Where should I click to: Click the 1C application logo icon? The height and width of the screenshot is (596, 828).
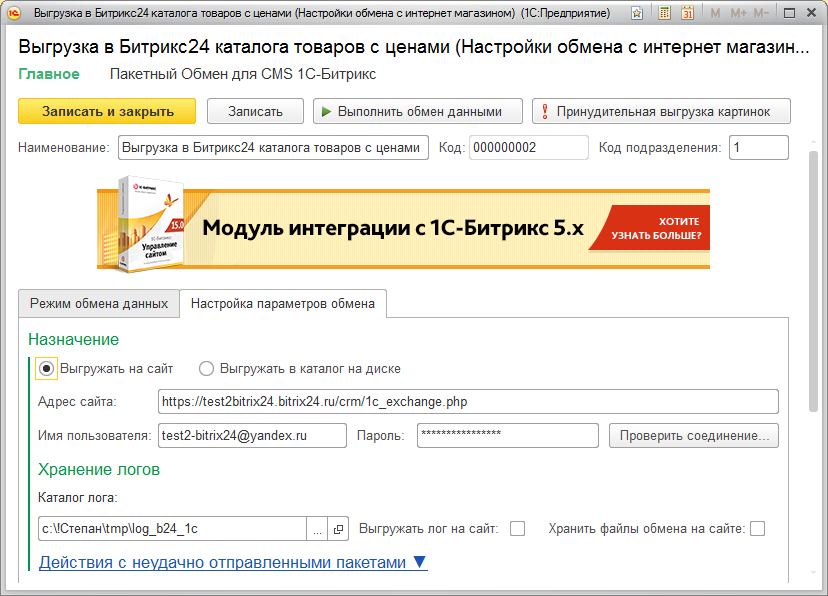[14, 13]
